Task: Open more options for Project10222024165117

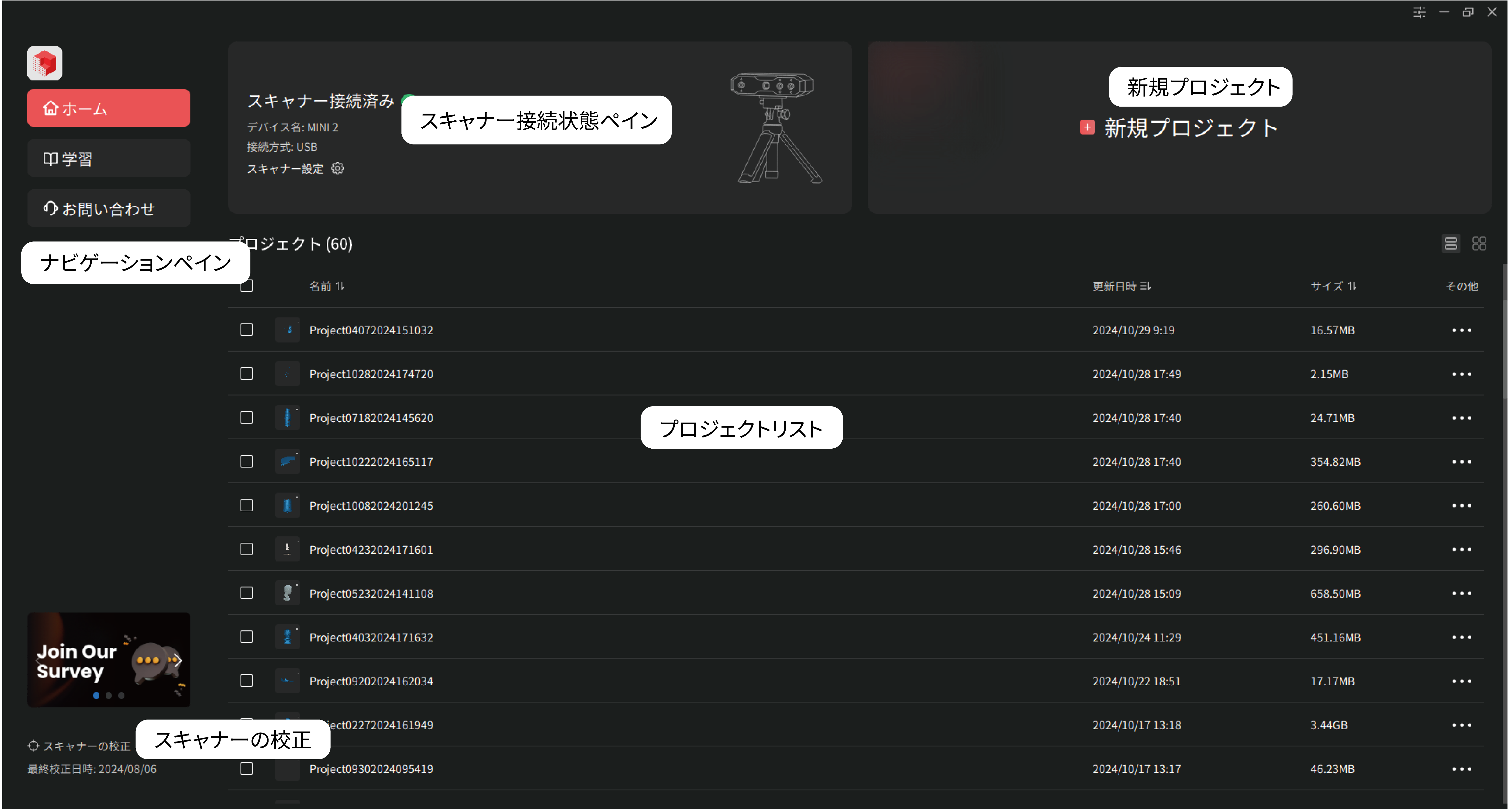Action: click(x=1462, y=462)
